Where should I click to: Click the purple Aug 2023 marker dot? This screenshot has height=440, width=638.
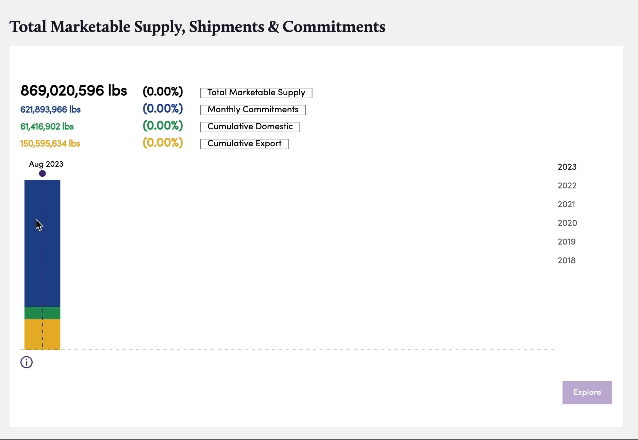42,174
